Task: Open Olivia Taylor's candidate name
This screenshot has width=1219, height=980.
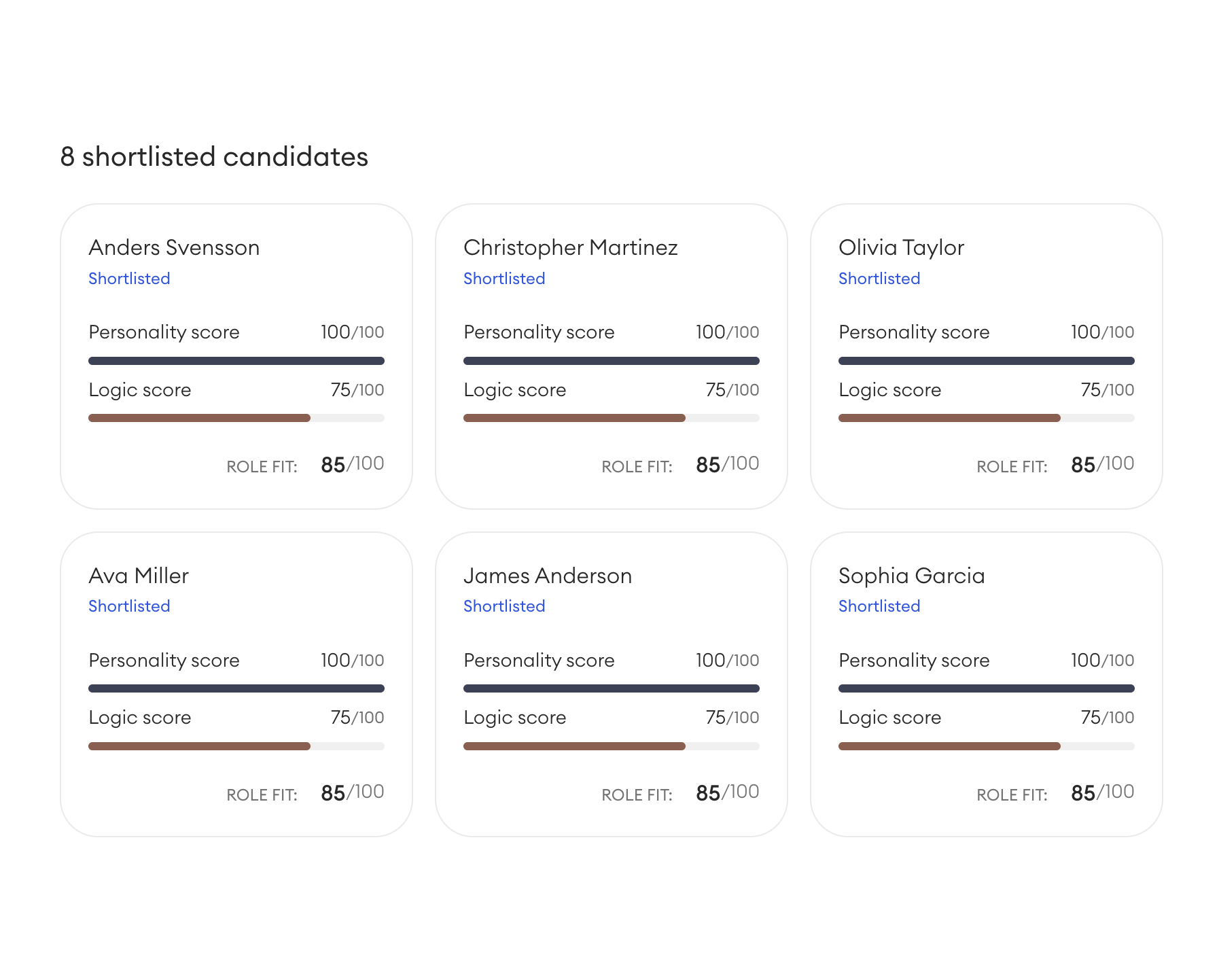Action: coord(901,247)
